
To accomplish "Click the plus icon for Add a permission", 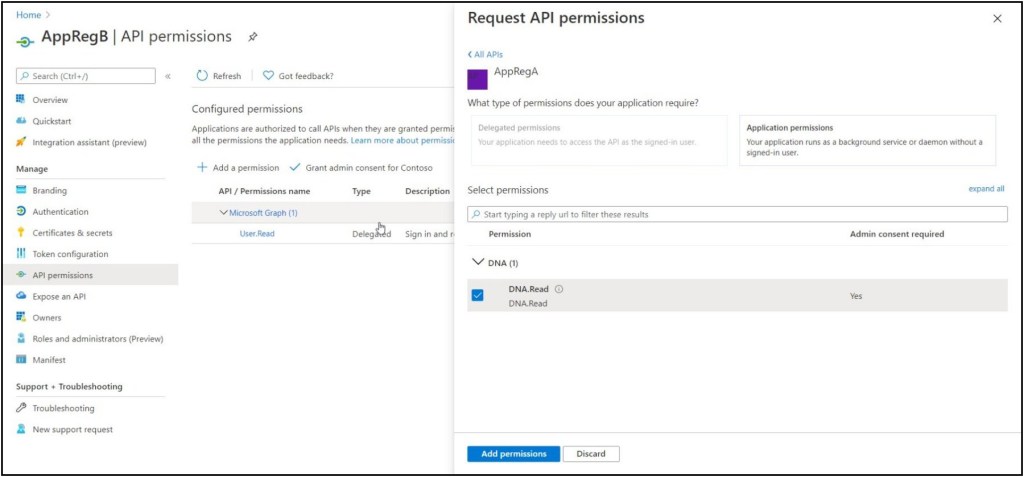I will (x=202, y=167).
